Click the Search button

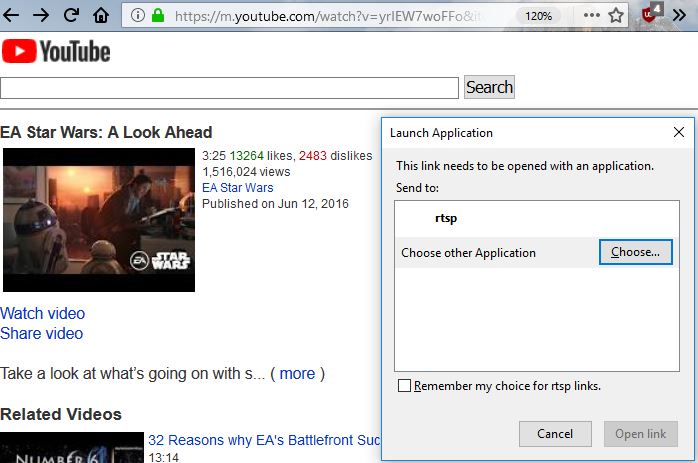[x=489, y=87]
